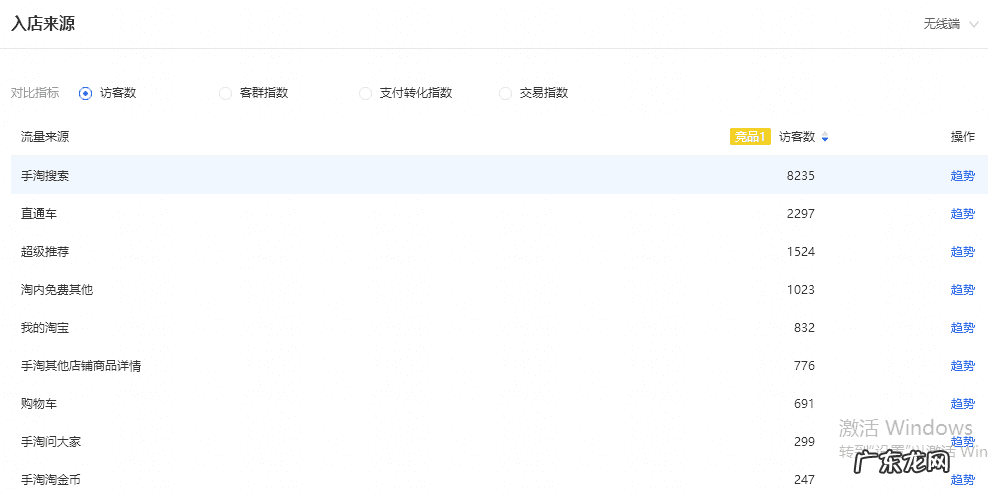Select the 访客数 radio button
Image resolution: width=988 pixels, height=491 pixels.
(86, 93)
